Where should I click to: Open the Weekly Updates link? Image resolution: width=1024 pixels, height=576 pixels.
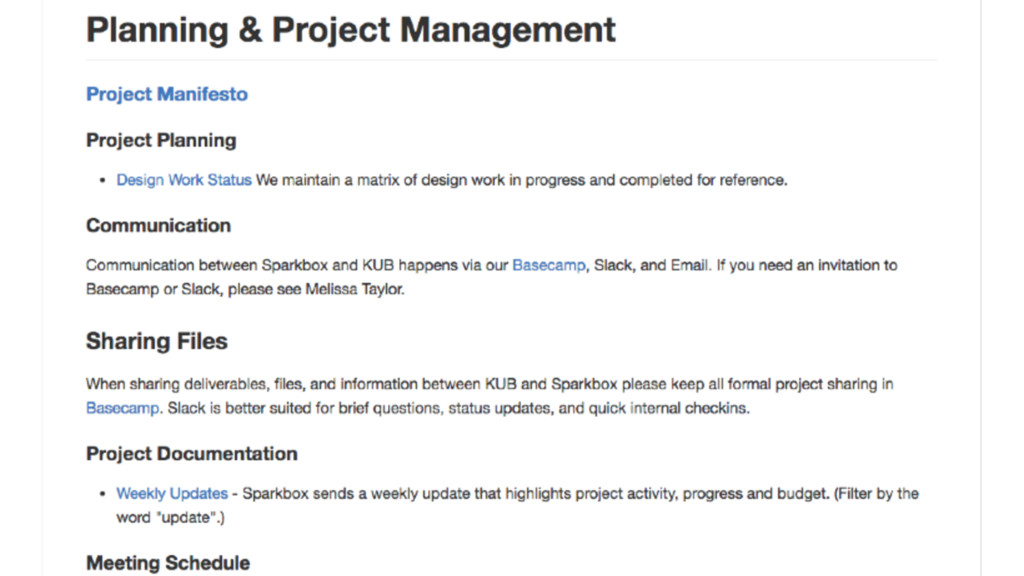[172, 493]
